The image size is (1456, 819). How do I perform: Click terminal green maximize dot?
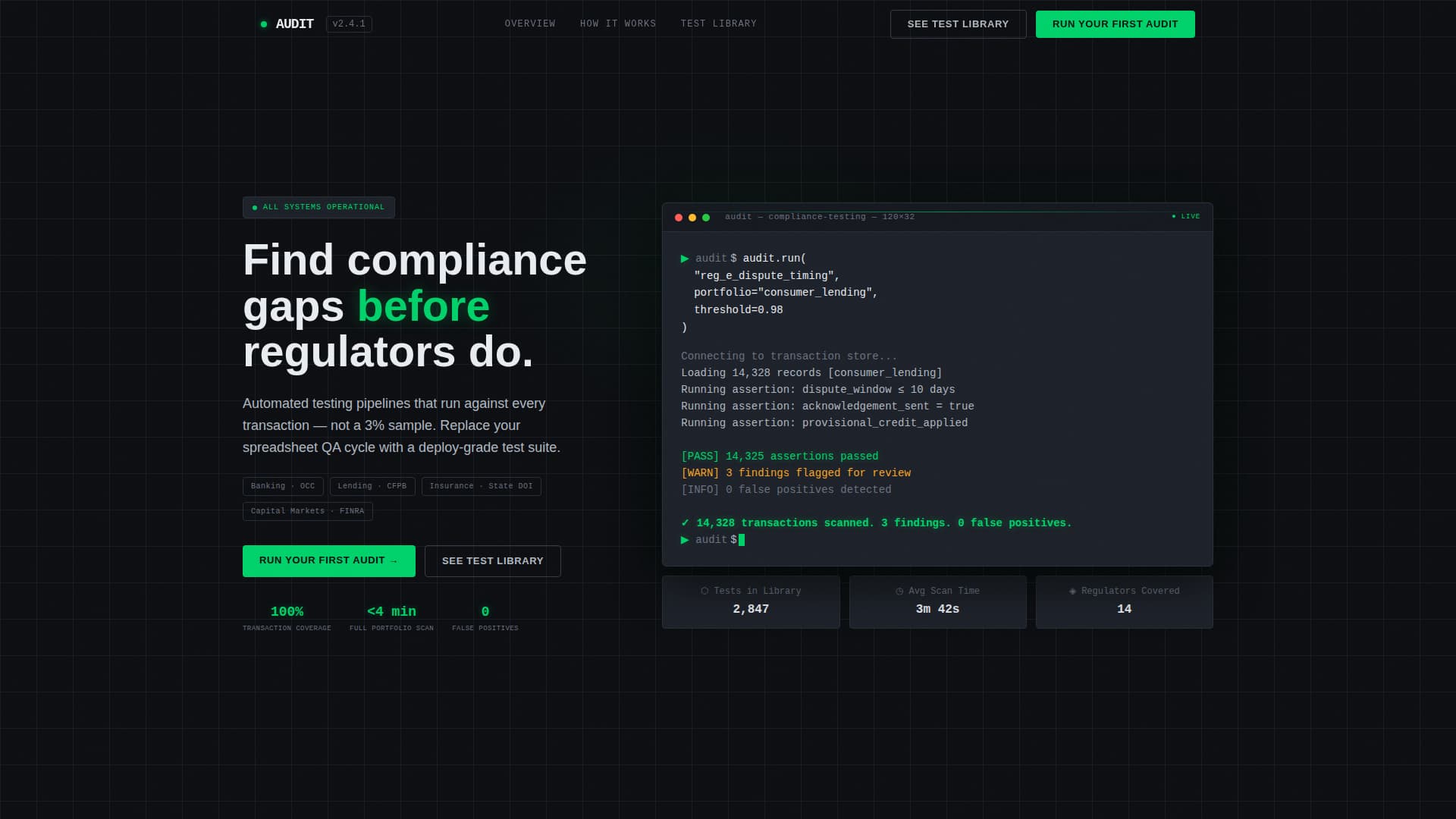[706, 218]
